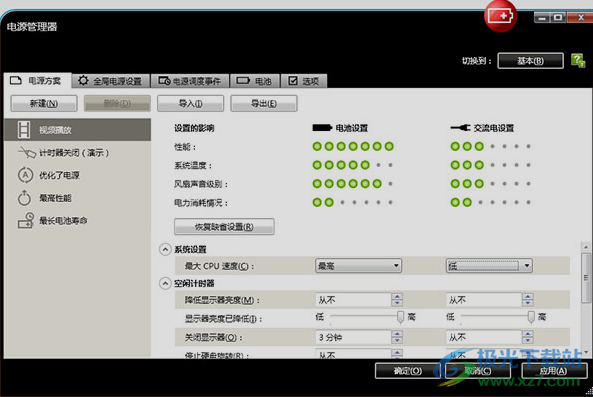Viewport: 593px width, 397px height.
Task: Switch to the 电源方案 tab
Action: click(x=37, y=81)
